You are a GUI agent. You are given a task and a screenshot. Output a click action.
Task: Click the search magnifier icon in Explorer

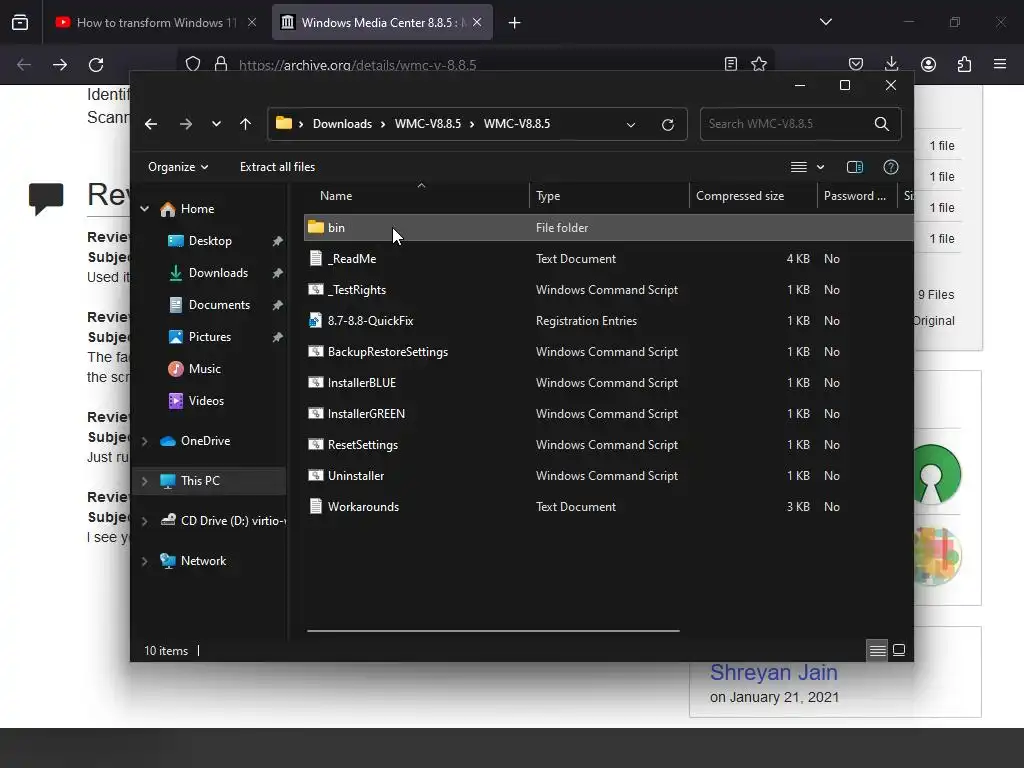(882, 124)
